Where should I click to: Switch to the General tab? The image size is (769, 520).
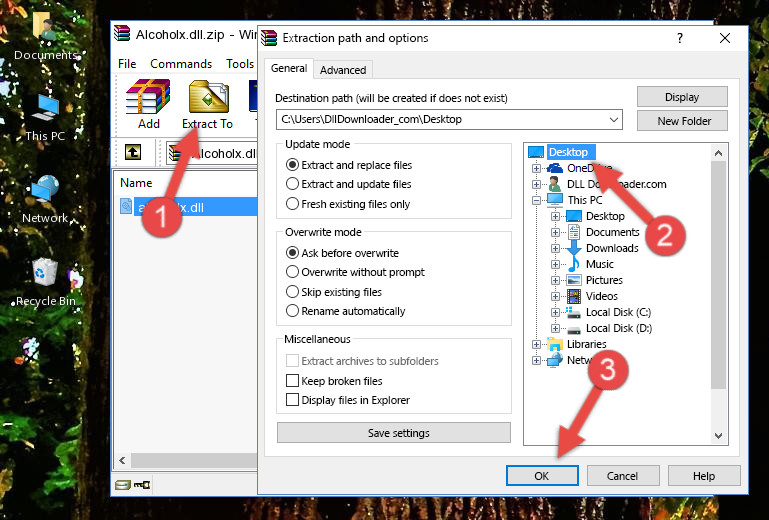click(289, 68)
